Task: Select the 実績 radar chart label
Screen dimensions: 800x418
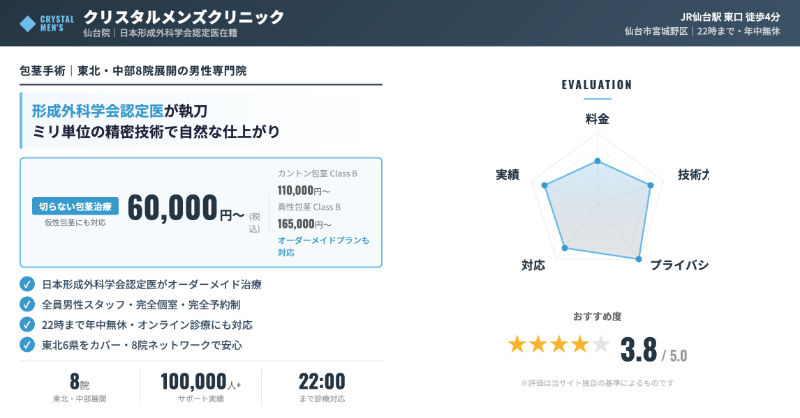Action: (x=507, y=175)
